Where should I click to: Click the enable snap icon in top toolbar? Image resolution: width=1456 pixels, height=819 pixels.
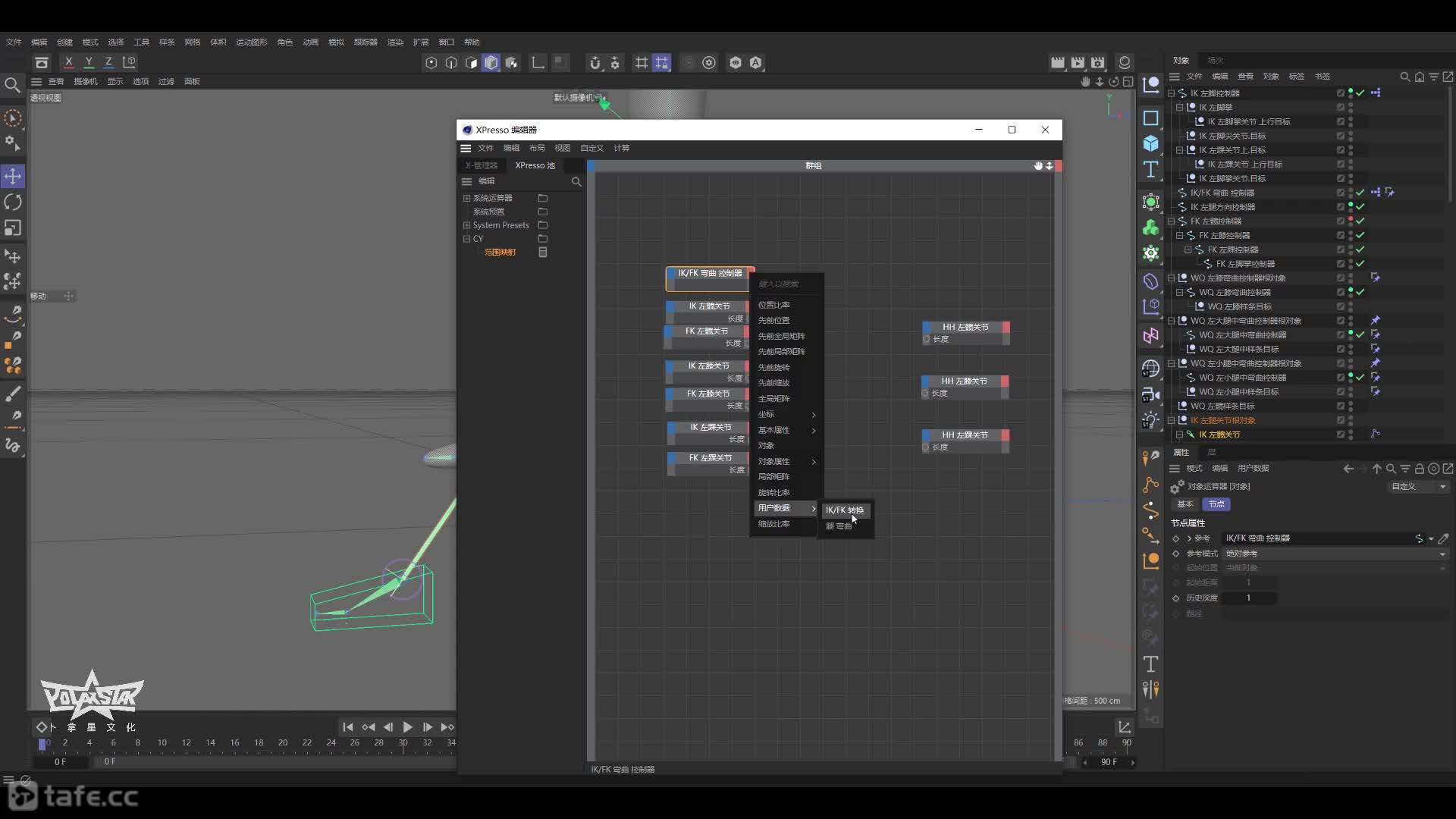click(x=595, y=63)
